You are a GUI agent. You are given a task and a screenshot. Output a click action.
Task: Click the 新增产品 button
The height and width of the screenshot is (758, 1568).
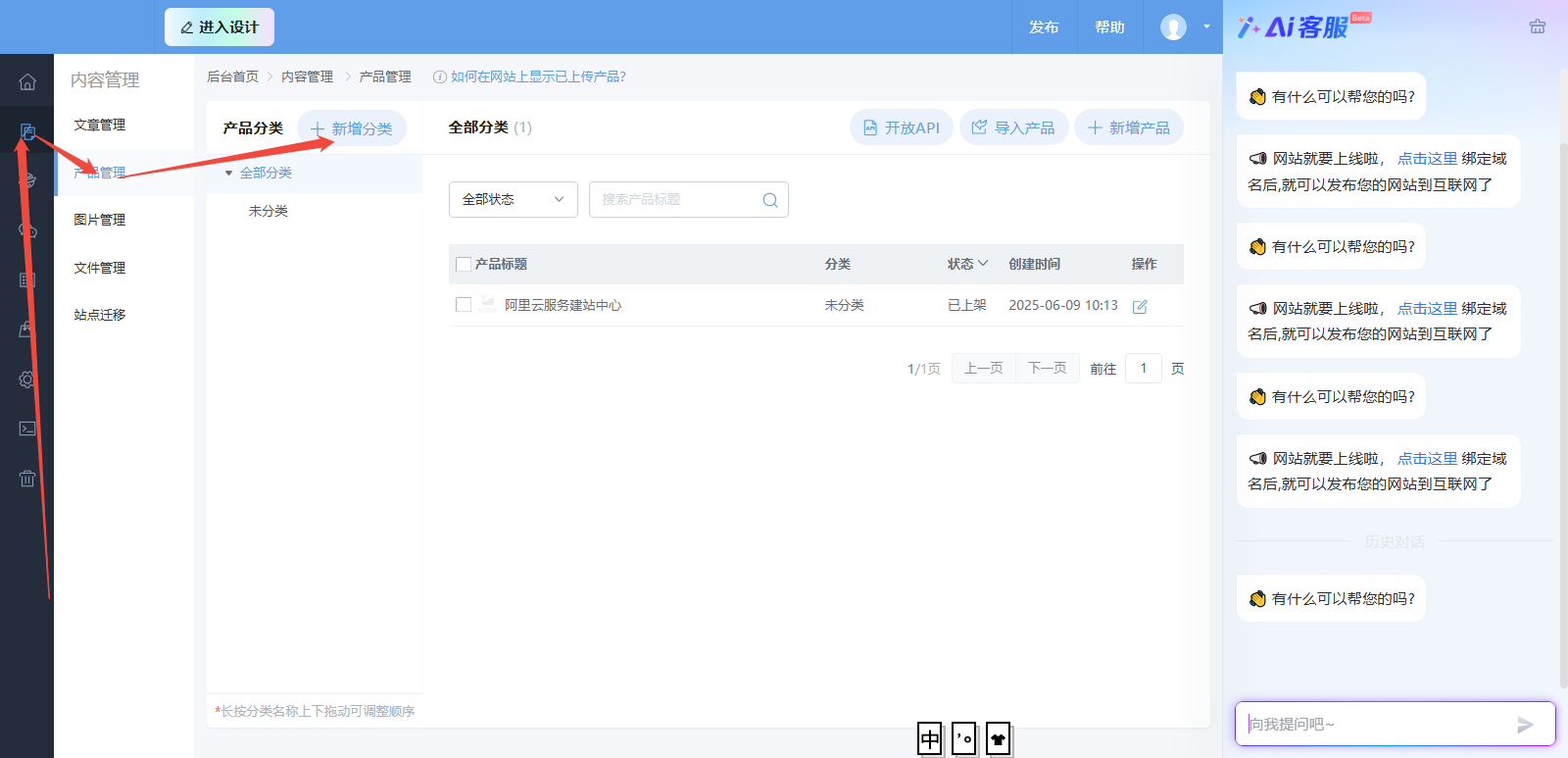(x=1129, y=127)
